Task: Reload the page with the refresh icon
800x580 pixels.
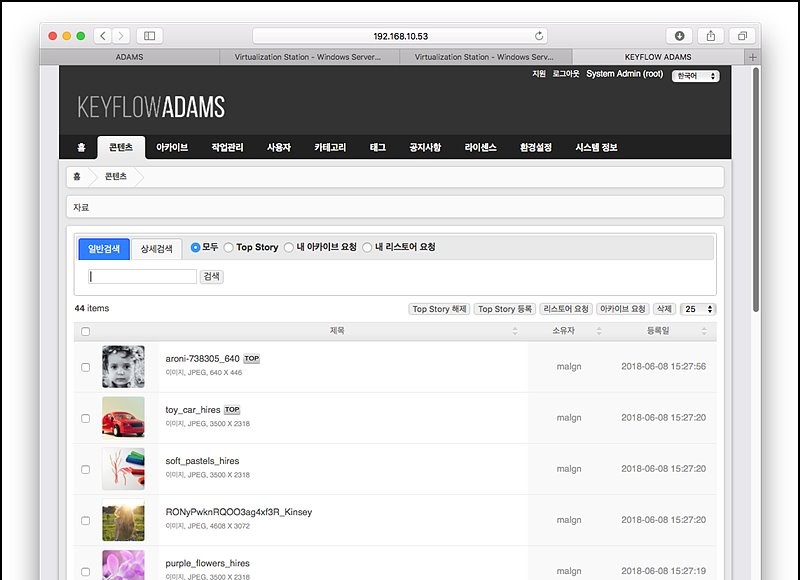Action: click(539, 36)
